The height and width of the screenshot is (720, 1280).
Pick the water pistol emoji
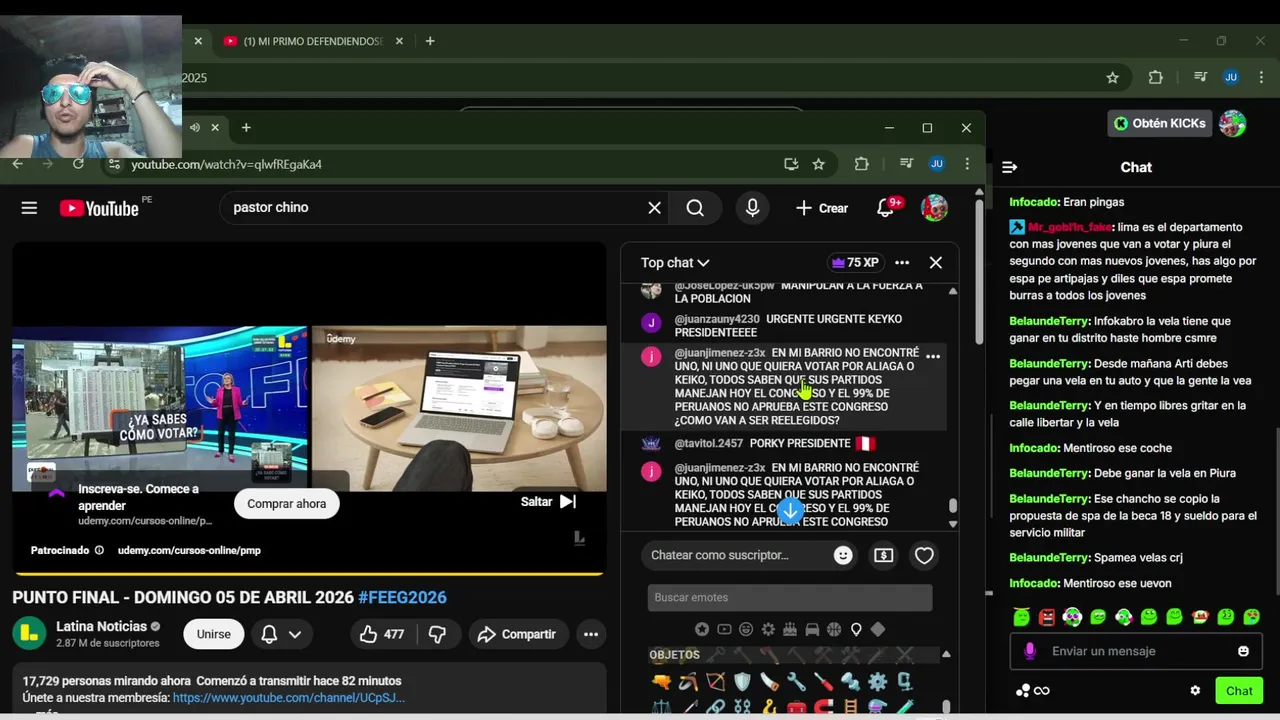661,682
